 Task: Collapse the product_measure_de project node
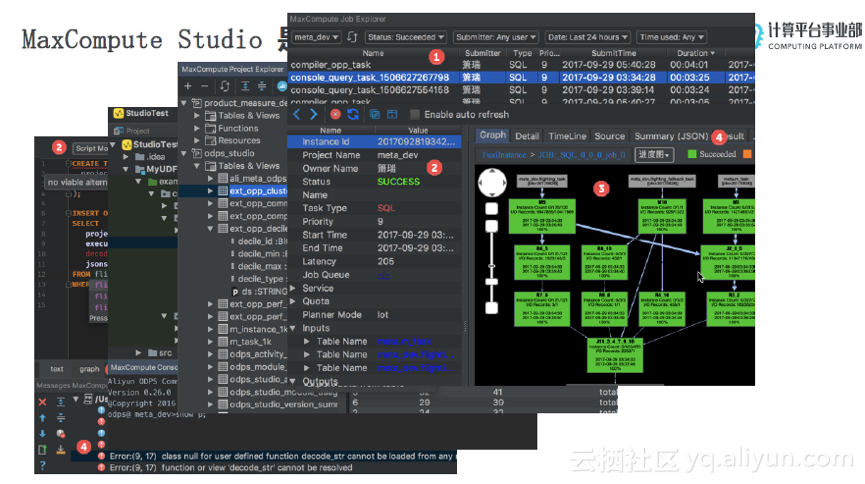[x=184, y=103]
